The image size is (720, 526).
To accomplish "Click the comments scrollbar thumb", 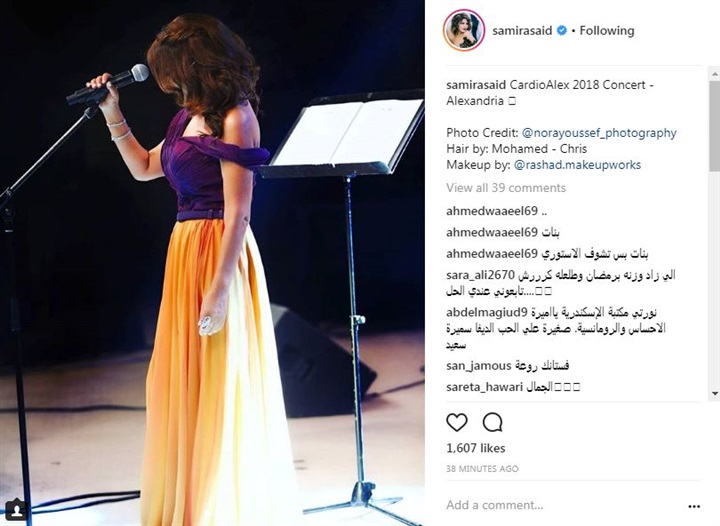I will (714, 126).
